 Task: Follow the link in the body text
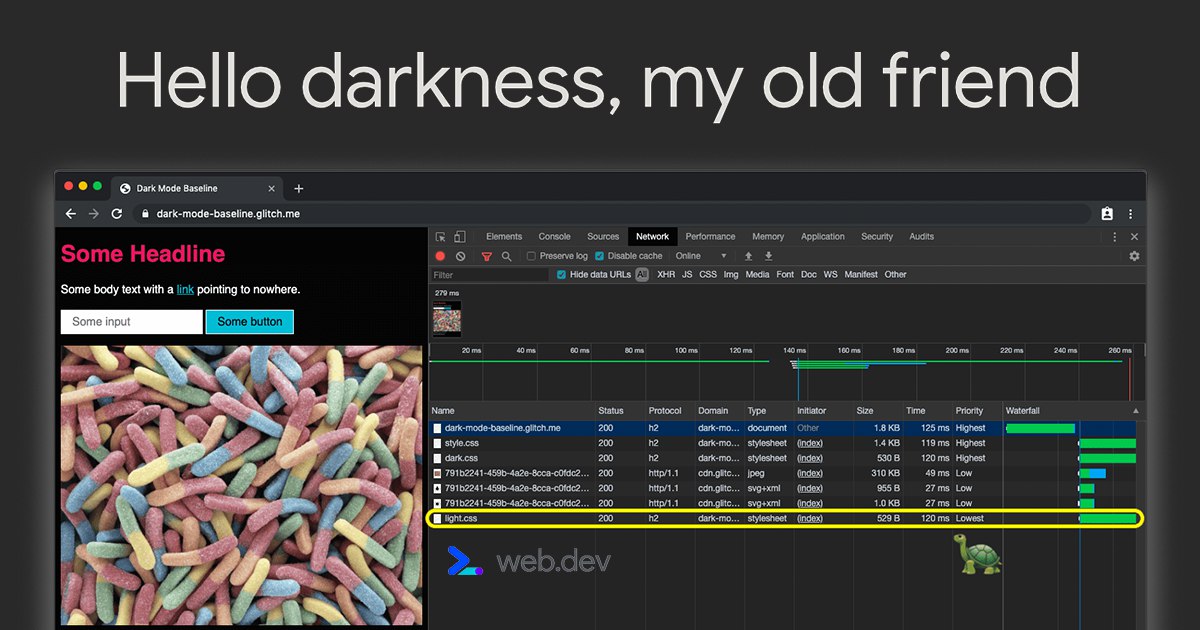coord(185,290)
